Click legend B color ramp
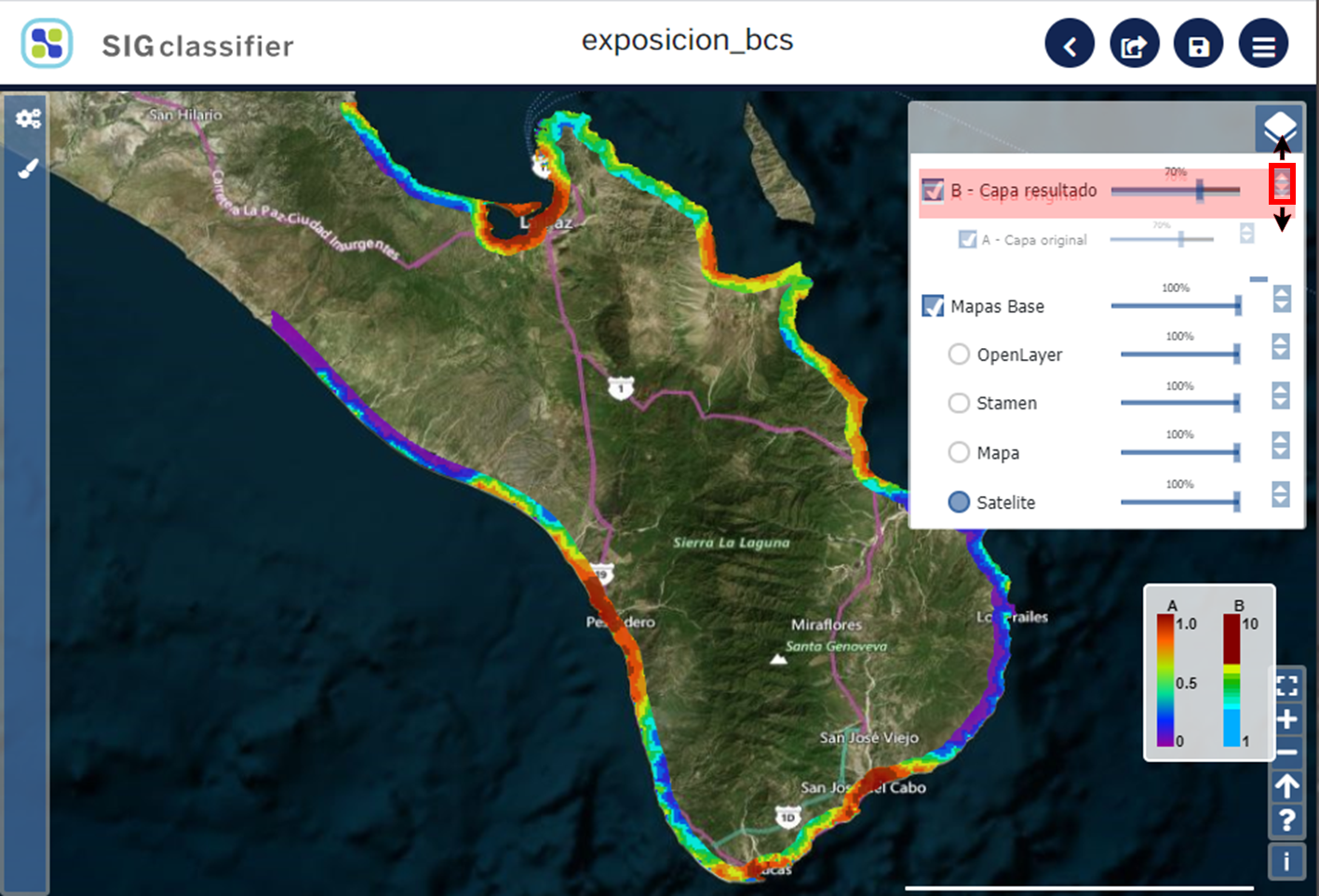This screenshot has width=1319, height=896. point(1232,679)
